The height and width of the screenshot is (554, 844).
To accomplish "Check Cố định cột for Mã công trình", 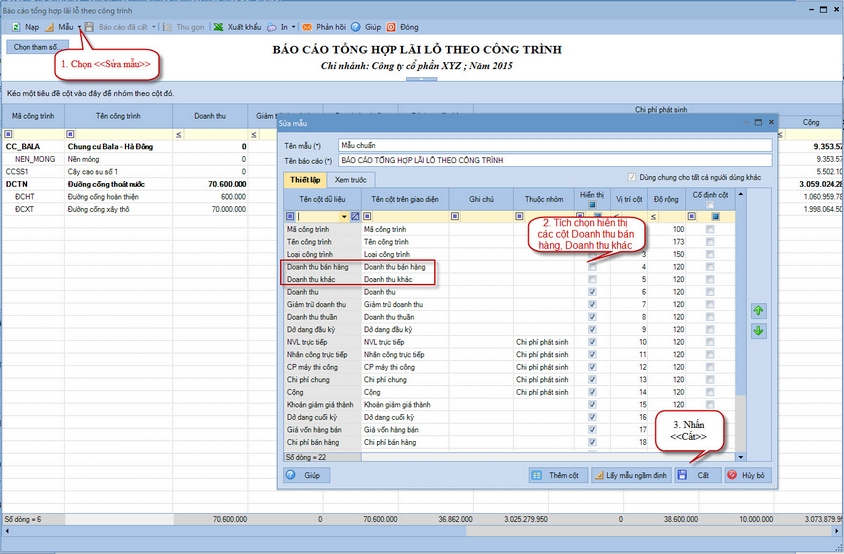I will pyautogui.click(x=710, y=229).
